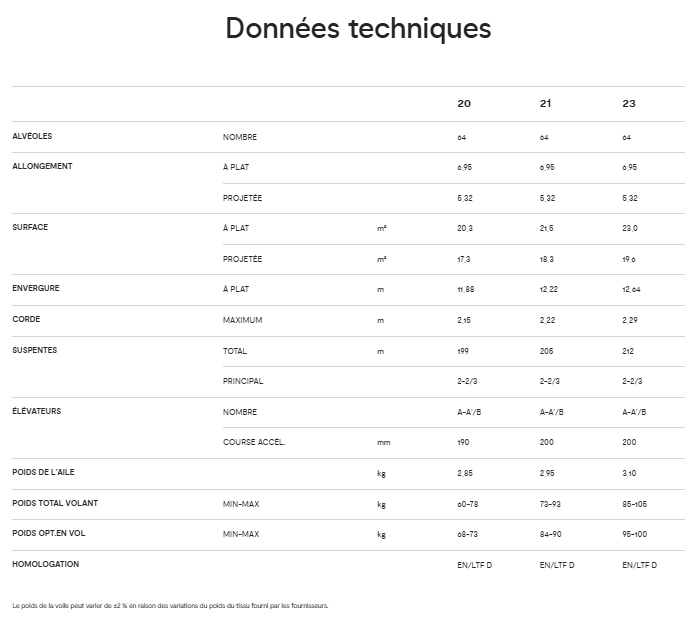Select the size 20 column header
This screenshot has width=685, height=624.
pos(464,103)
